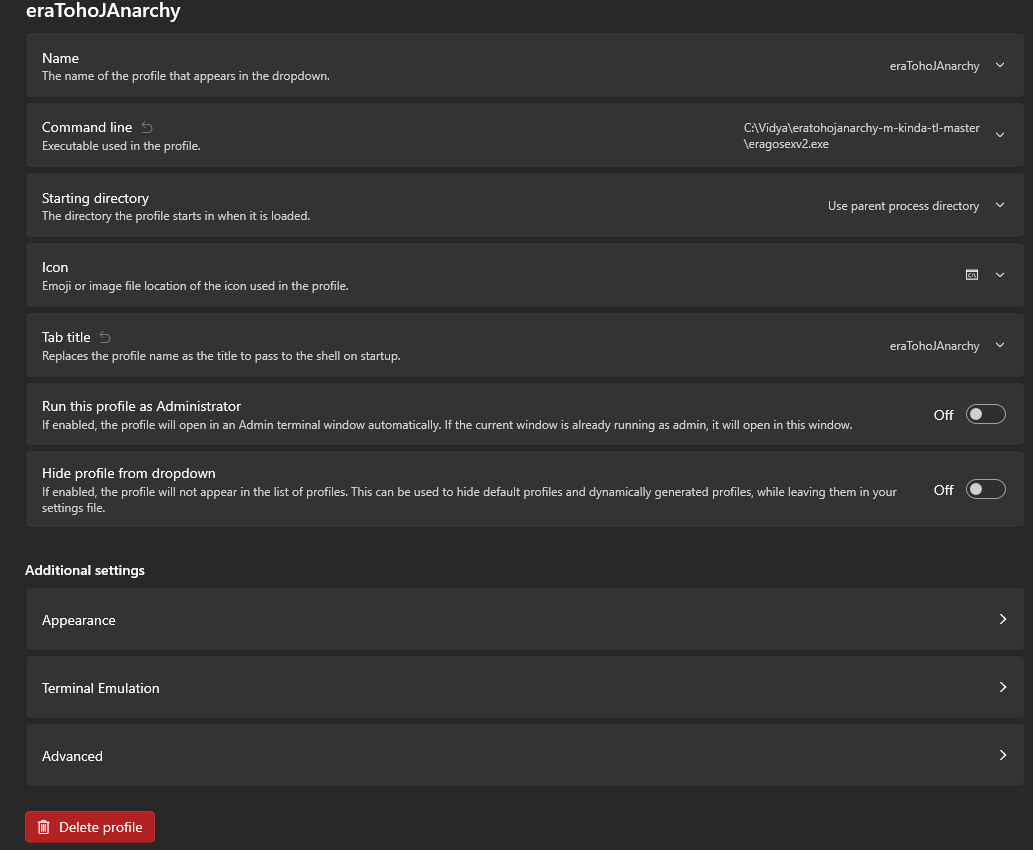The width and height of the screenshot is (1033, 850).
Task: Open the Advanced settings page
Action: pos(524,755)
